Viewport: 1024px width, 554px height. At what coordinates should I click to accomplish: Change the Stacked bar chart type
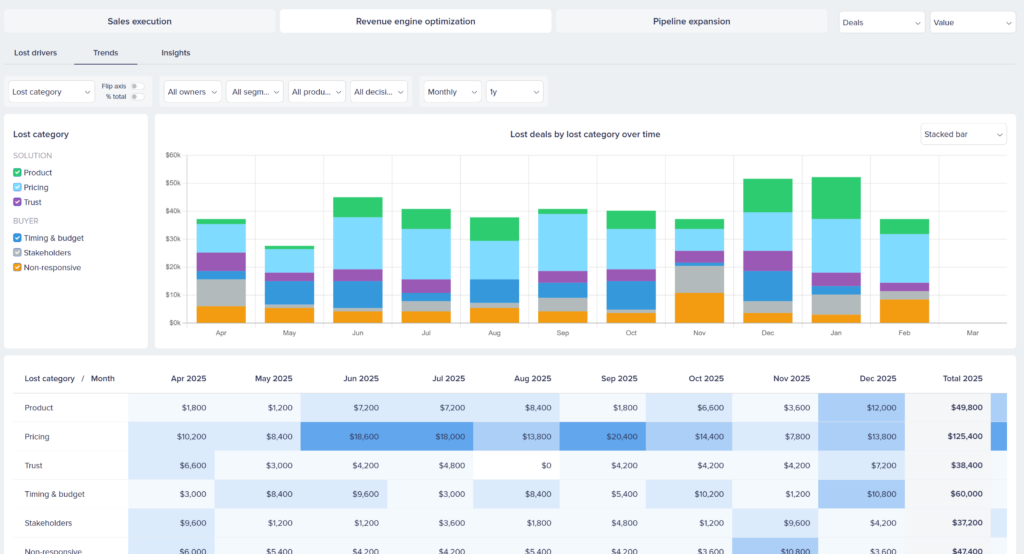tap(963, 134)
